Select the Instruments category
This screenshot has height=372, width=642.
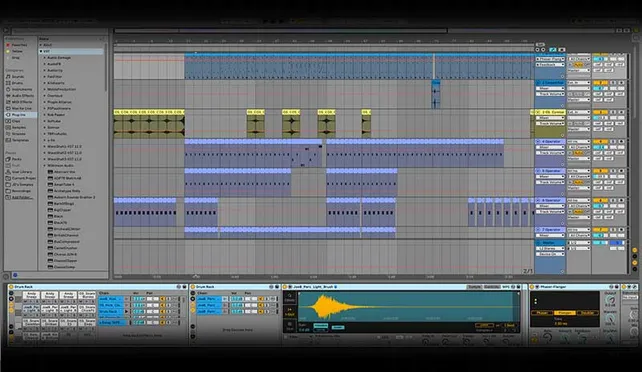coord(21,89)
